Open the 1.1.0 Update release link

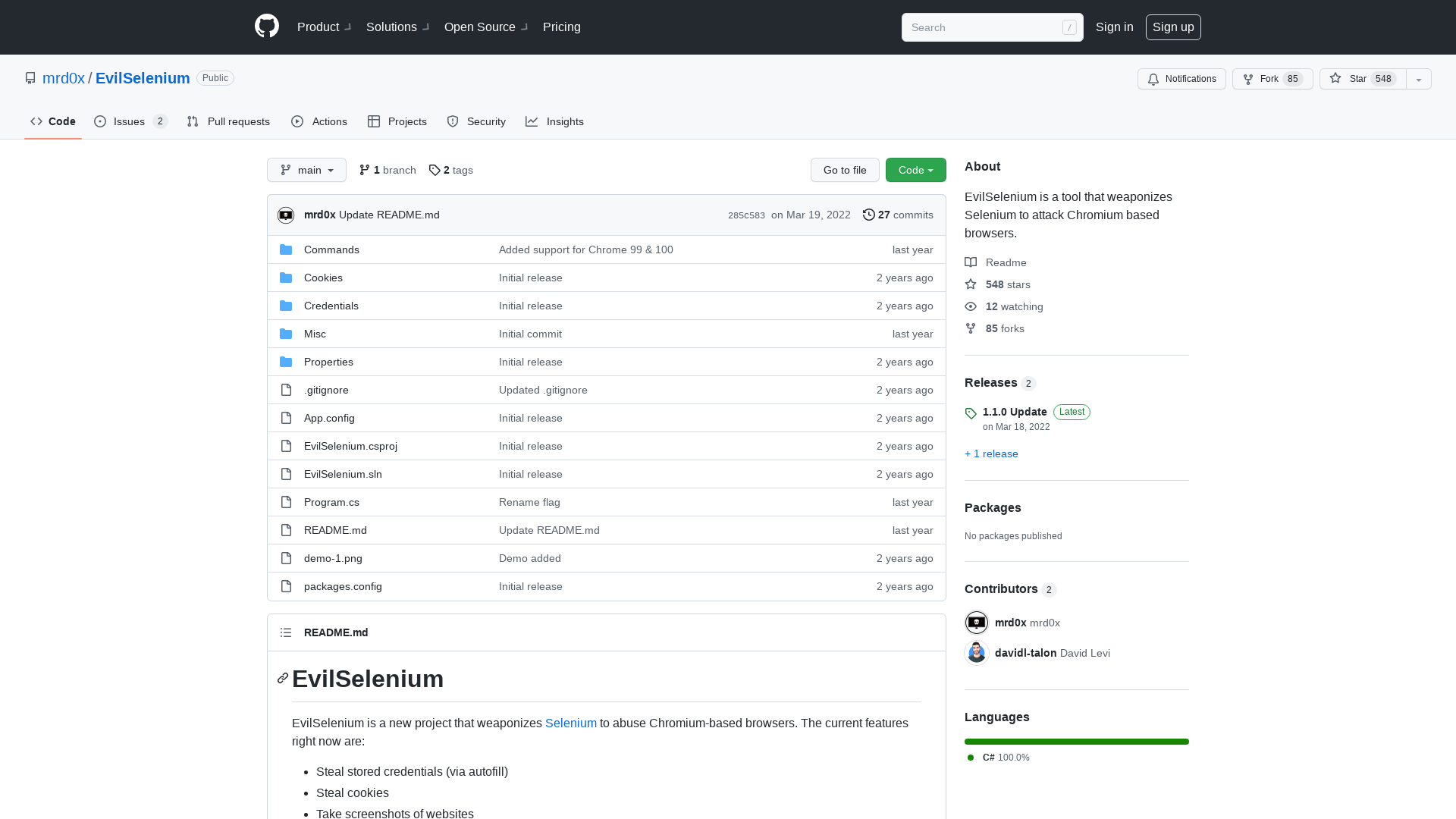1015,412
